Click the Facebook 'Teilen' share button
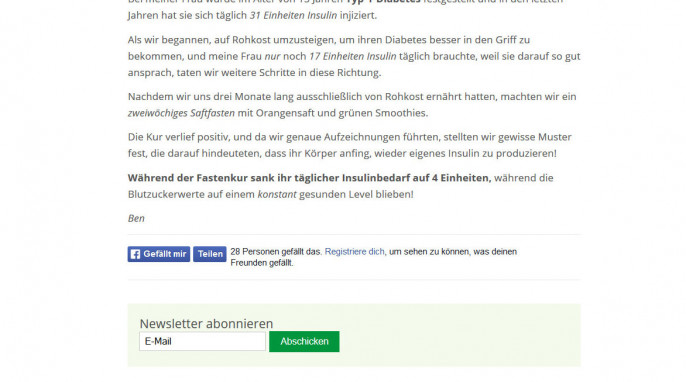Viewport: 686px width, 382px height. tap(210, 254)
